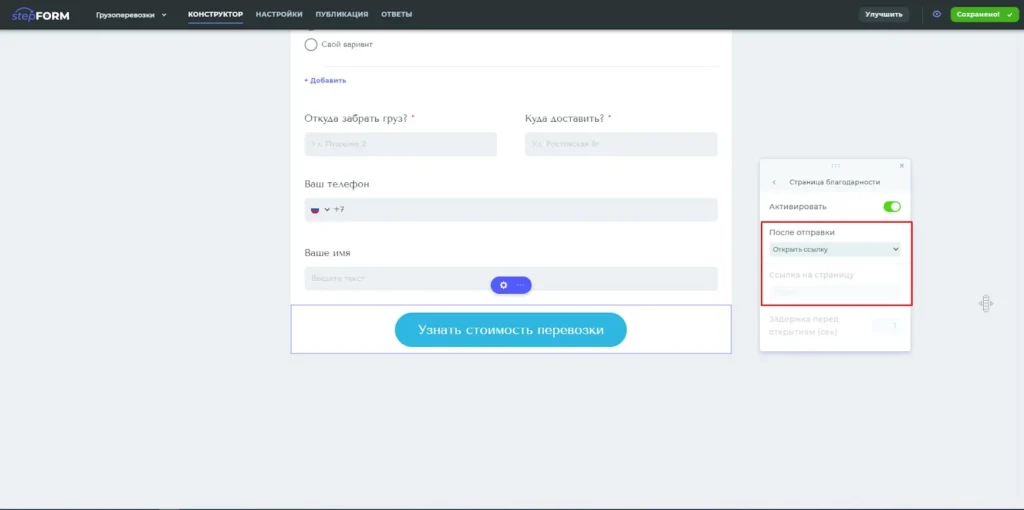Image resolution: width=1024 pixels, height=510 pixels.
Task: Click the Страница благодарности panel title
Action: pyautogui.click(x=835, y=182)
